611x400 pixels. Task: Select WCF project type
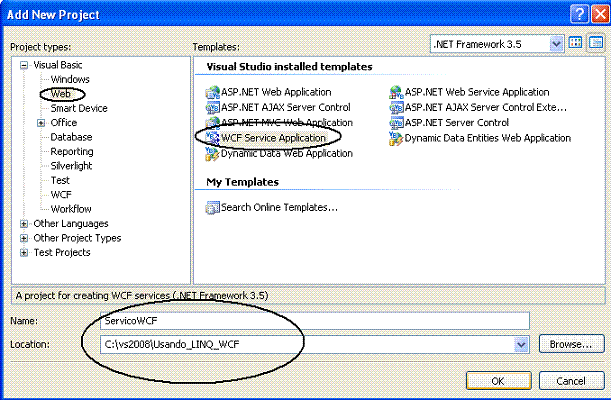pyautogui.click(x=61, y=195)
